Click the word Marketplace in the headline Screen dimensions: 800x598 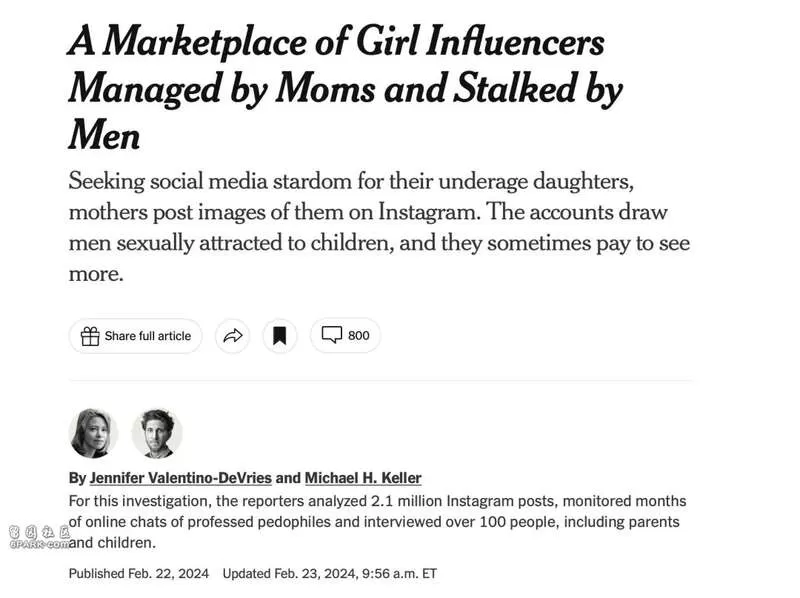pyautogui.click(x=205, y=42)
